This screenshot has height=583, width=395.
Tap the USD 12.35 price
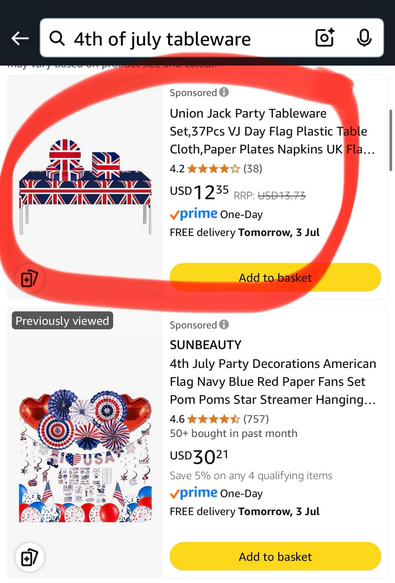199,192
